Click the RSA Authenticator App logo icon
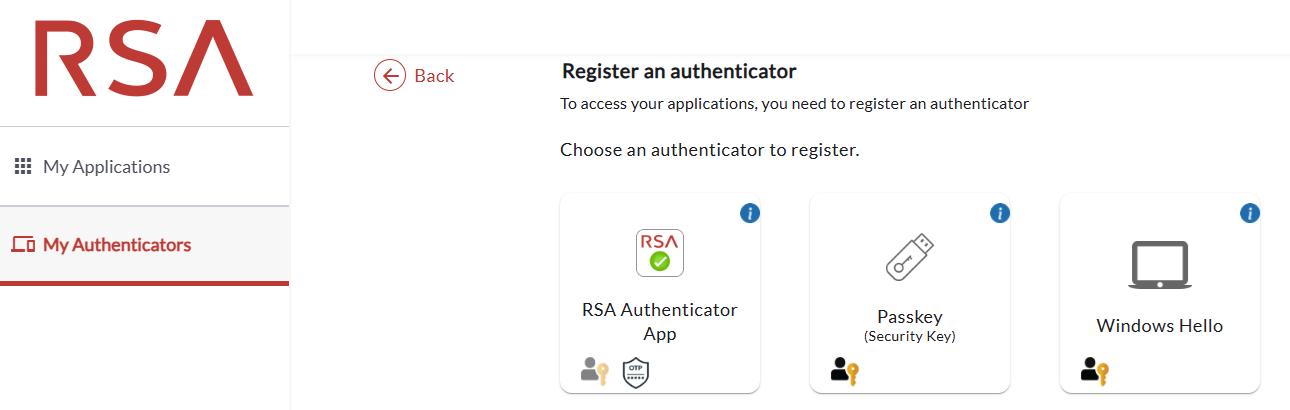The width and height of the screenshot is (1290, 410). (660, 253)
